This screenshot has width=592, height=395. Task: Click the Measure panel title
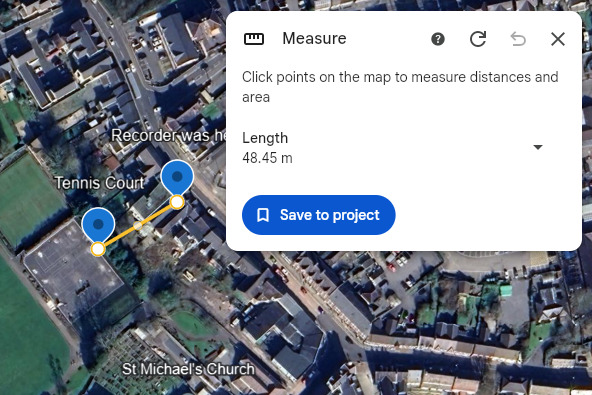(x=314, y=39)
